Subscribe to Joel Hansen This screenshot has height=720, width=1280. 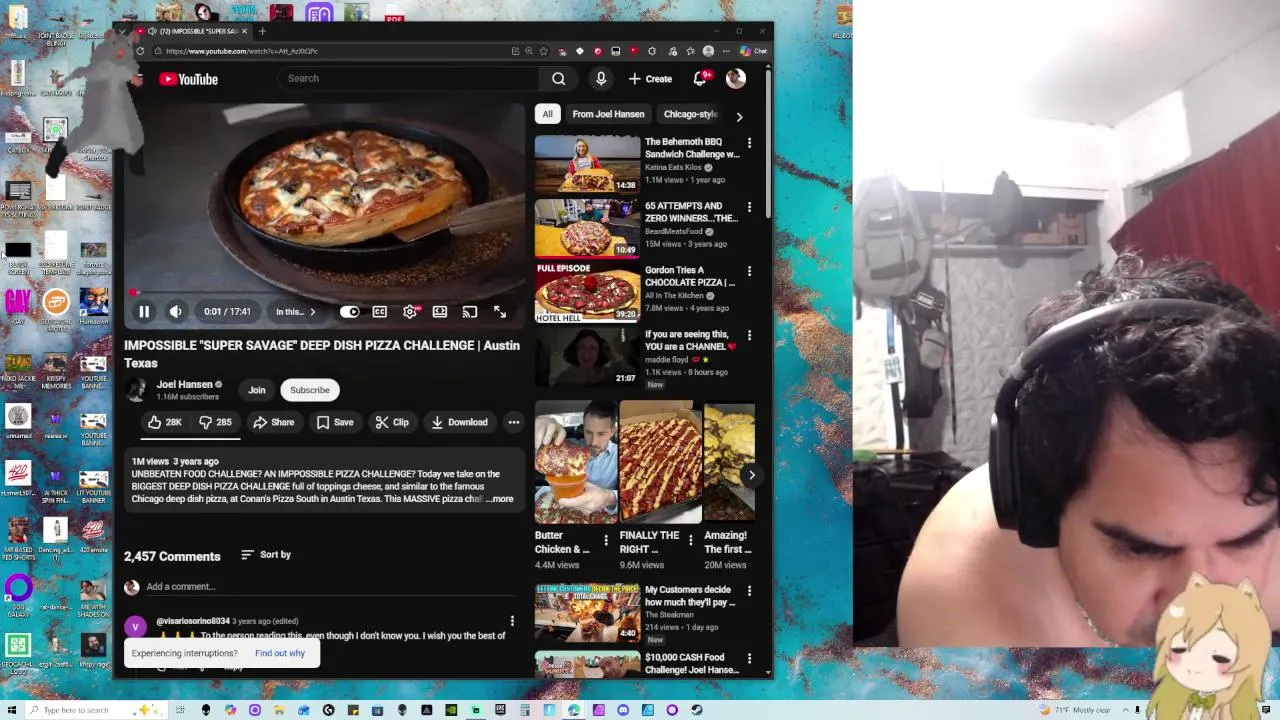[310, 390]
